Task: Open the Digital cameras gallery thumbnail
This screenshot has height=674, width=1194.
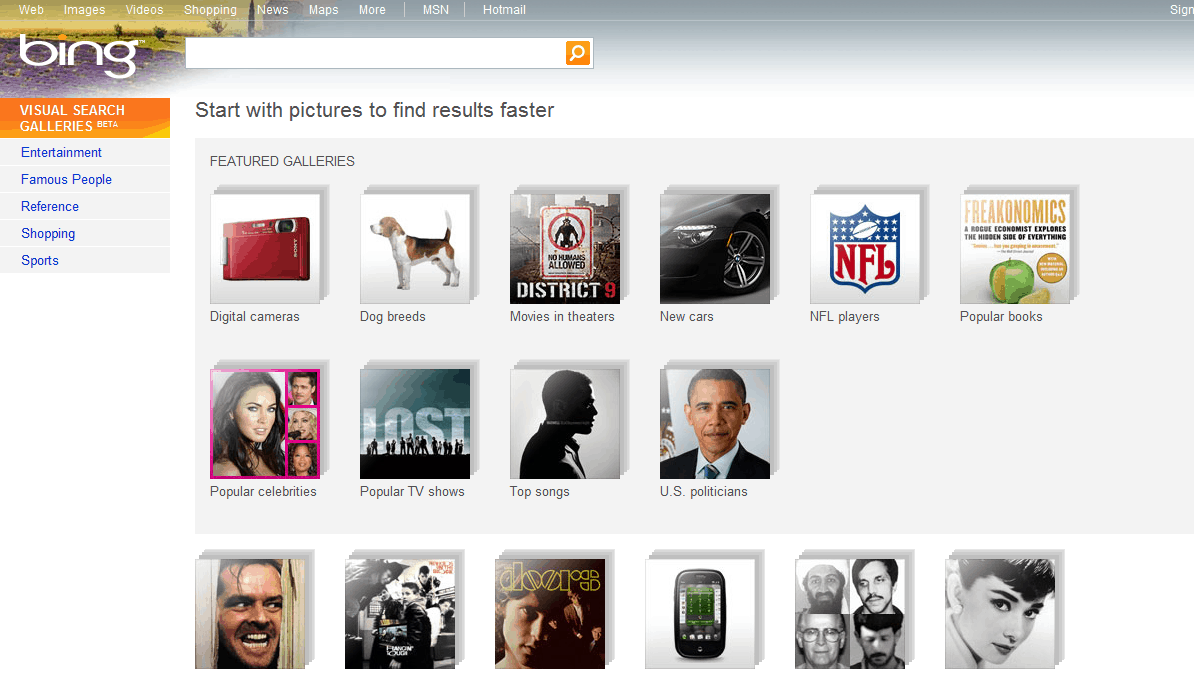Action: point(265,248)
